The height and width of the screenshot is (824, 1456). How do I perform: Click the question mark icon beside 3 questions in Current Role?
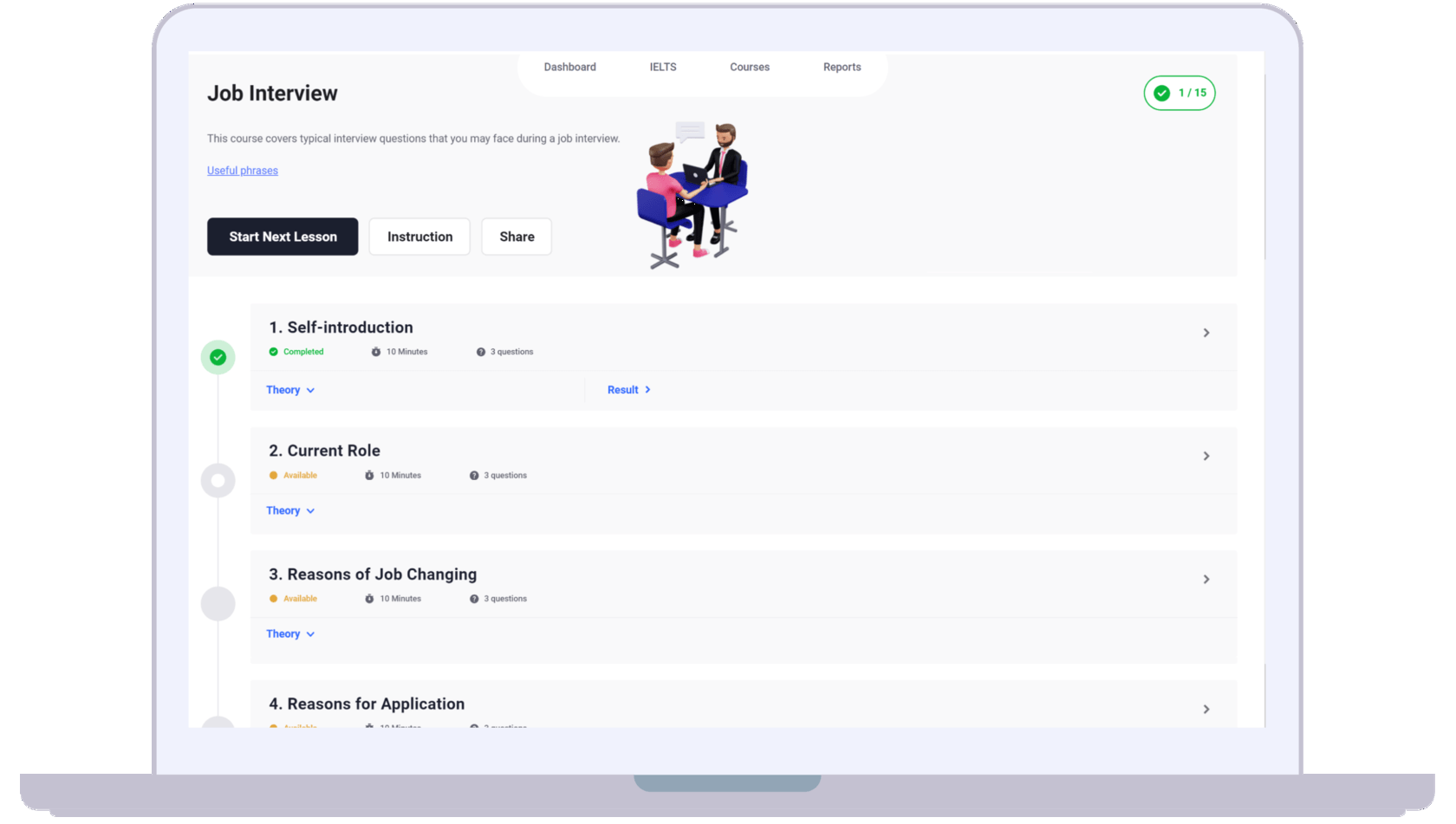(473, 475)
